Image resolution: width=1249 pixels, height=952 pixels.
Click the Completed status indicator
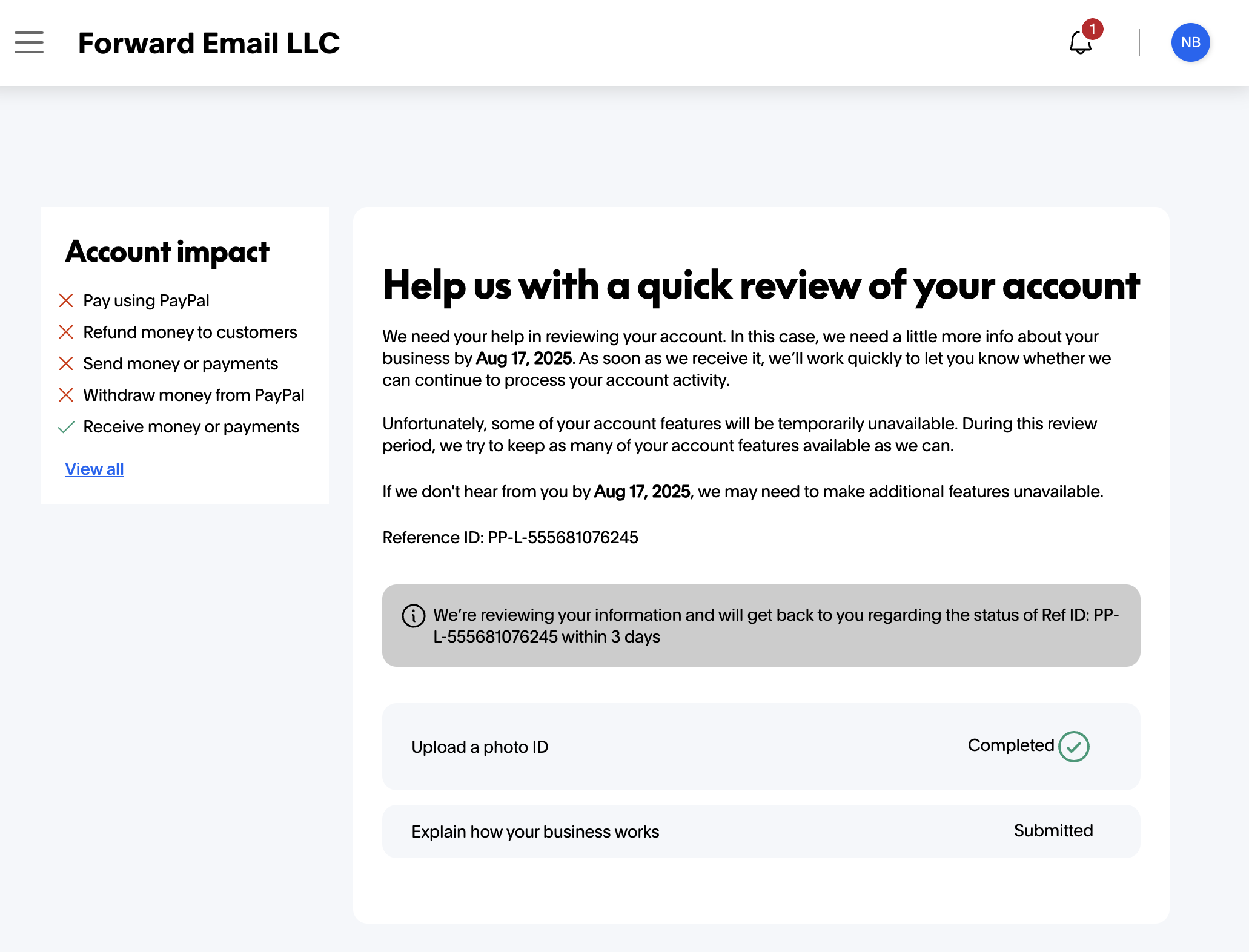(x=1010, y=745)
